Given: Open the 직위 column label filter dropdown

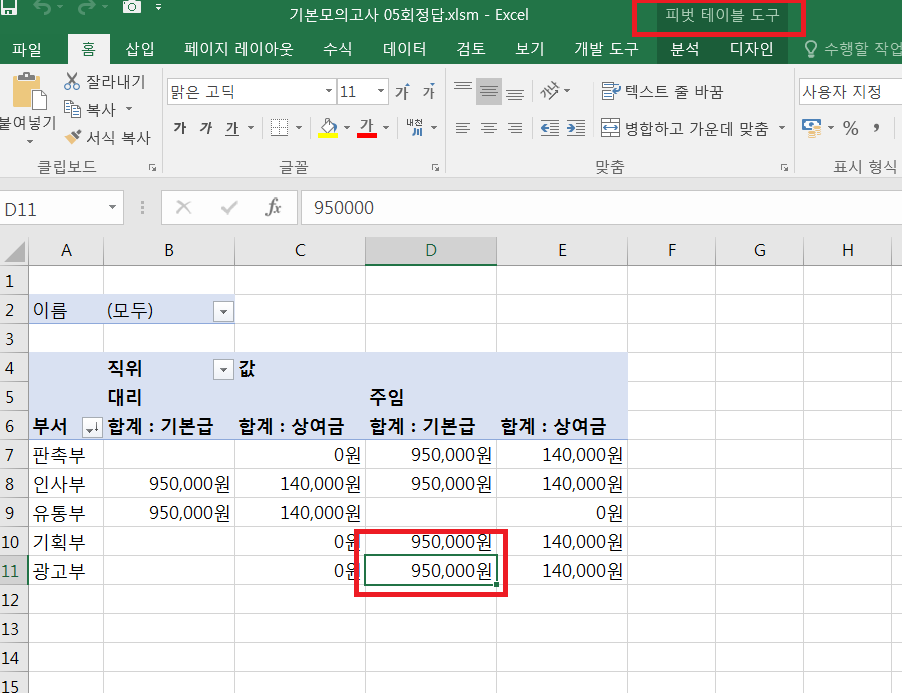Looking at the screenshot, I should [x=223, y=370].
